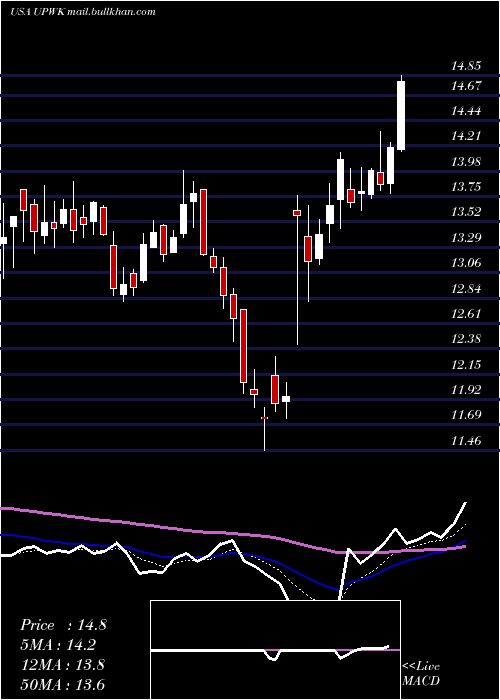The width and height of the screenshot is (500, 700).
Task: Click the '<<Live MACD' label
Action: [x=421, y=673]
